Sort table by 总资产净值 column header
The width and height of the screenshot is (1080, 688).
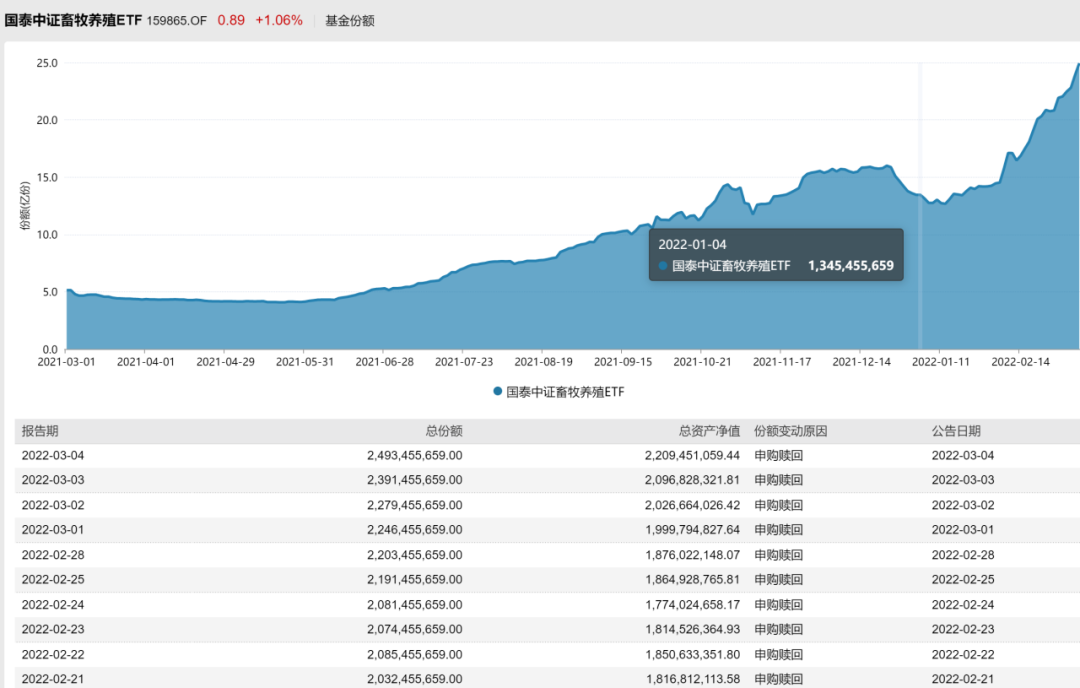[x=709, y=431]
